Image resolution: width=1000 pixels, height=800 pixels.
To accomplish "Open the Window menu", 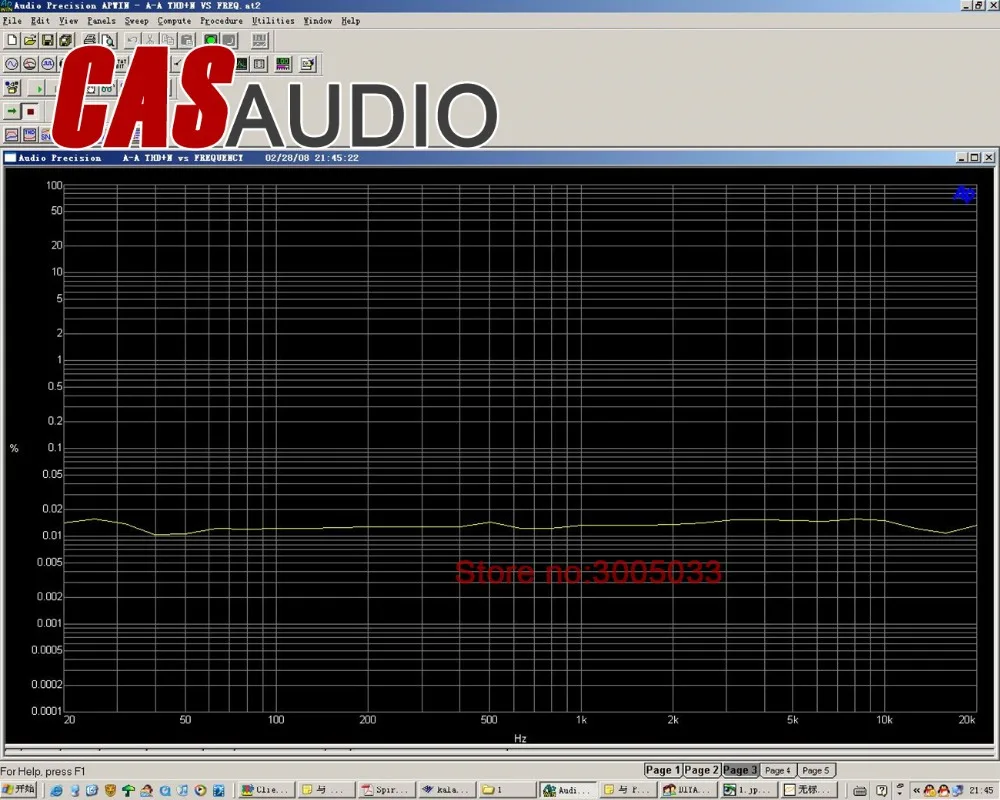I will tap(318, 21).
